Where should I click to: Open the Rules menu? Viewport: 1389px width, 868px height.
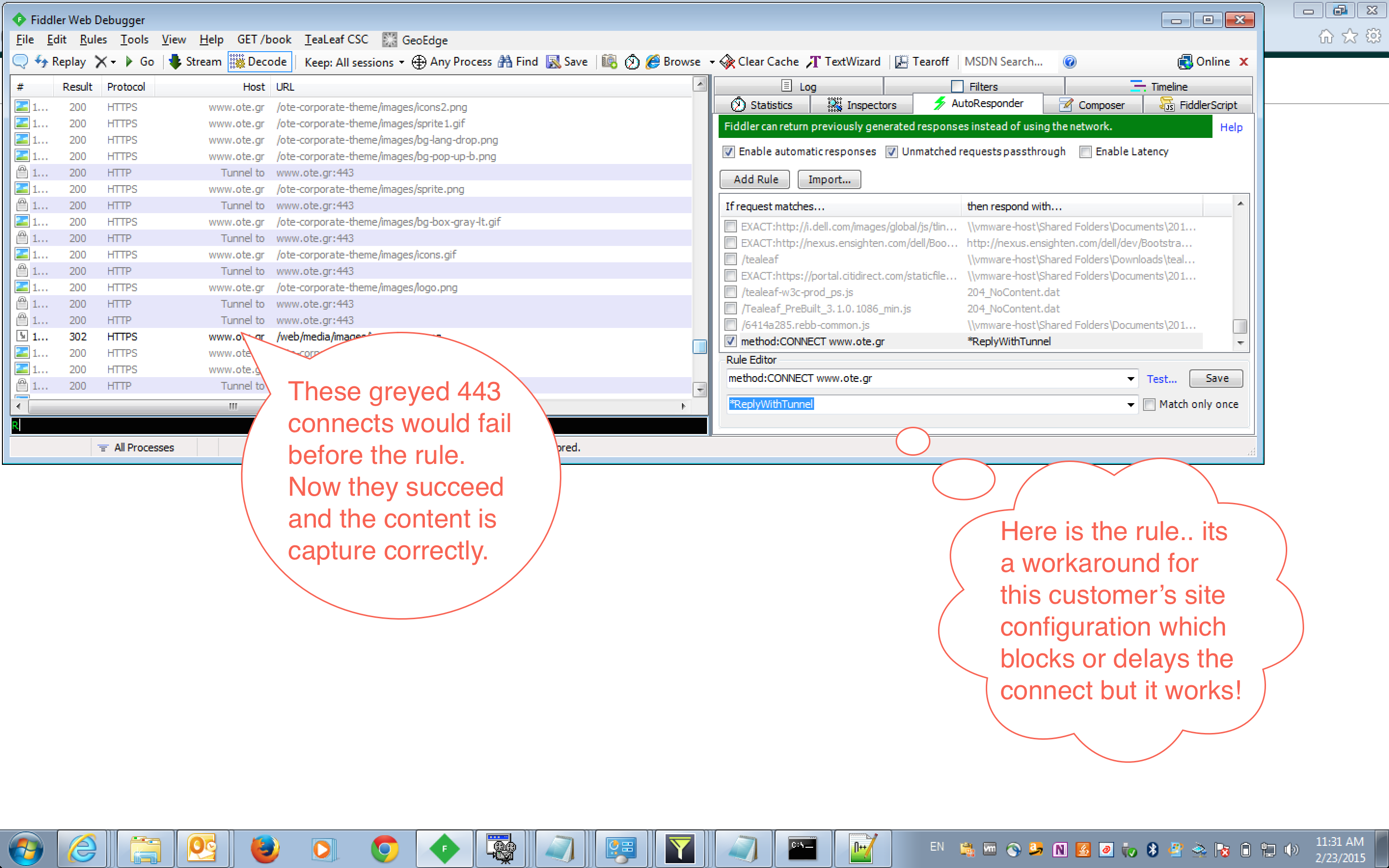93,40
